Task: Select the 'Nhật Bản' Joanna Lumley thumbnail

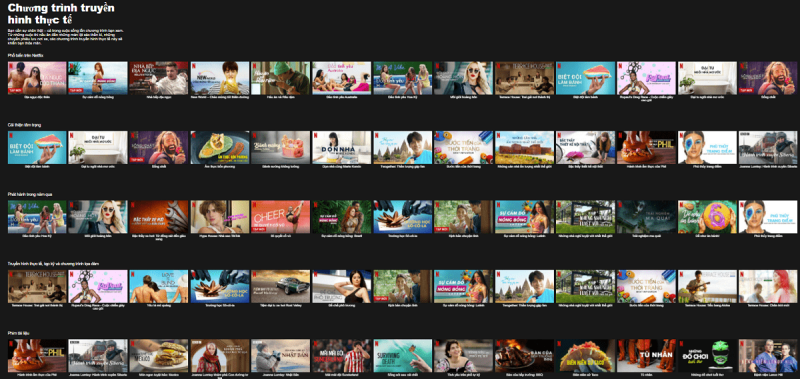Action: pos(281,356)
